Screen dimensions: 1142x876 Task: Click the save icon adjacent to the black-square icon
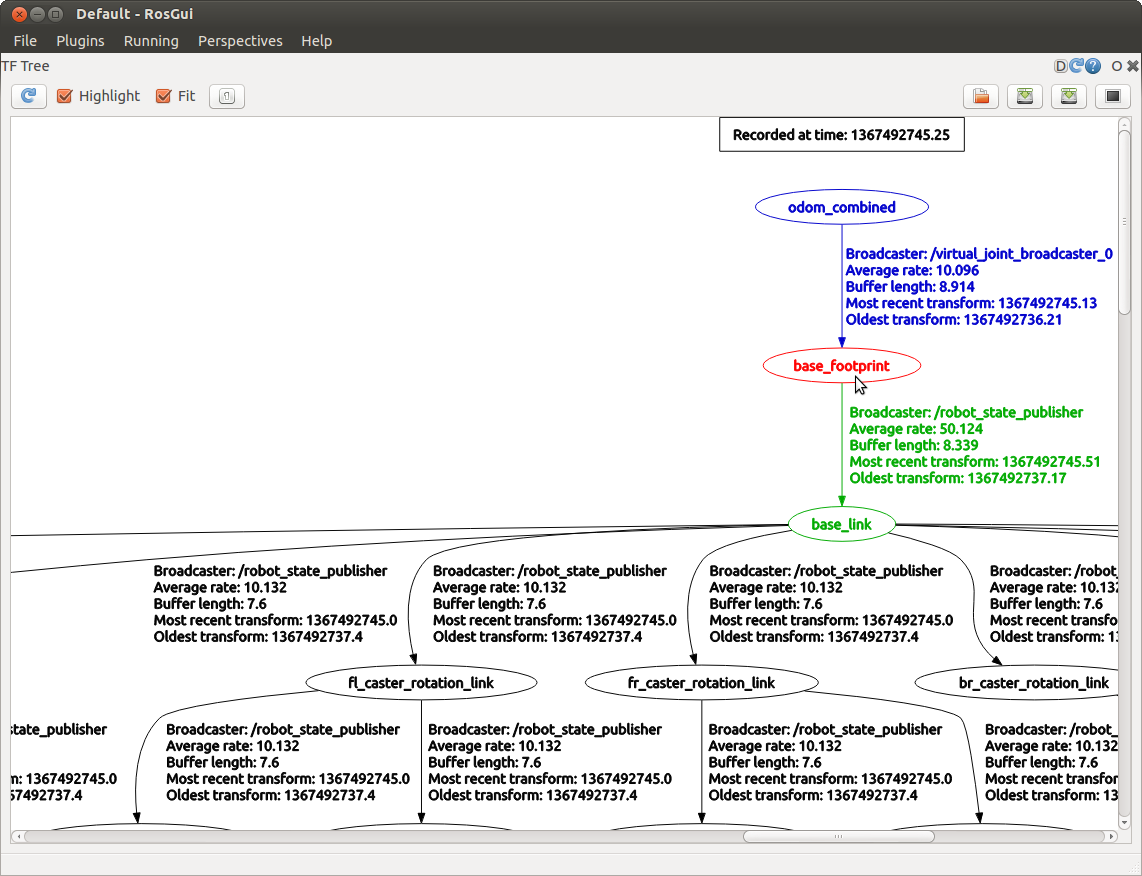pos(1068,96)
